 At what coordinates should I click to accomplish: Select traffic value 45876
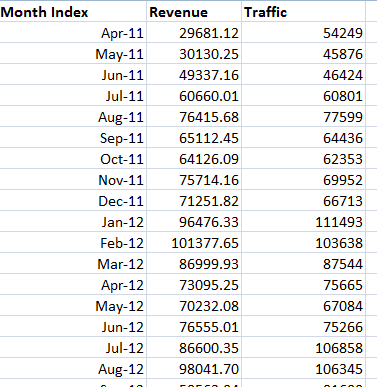pos(303,54)
